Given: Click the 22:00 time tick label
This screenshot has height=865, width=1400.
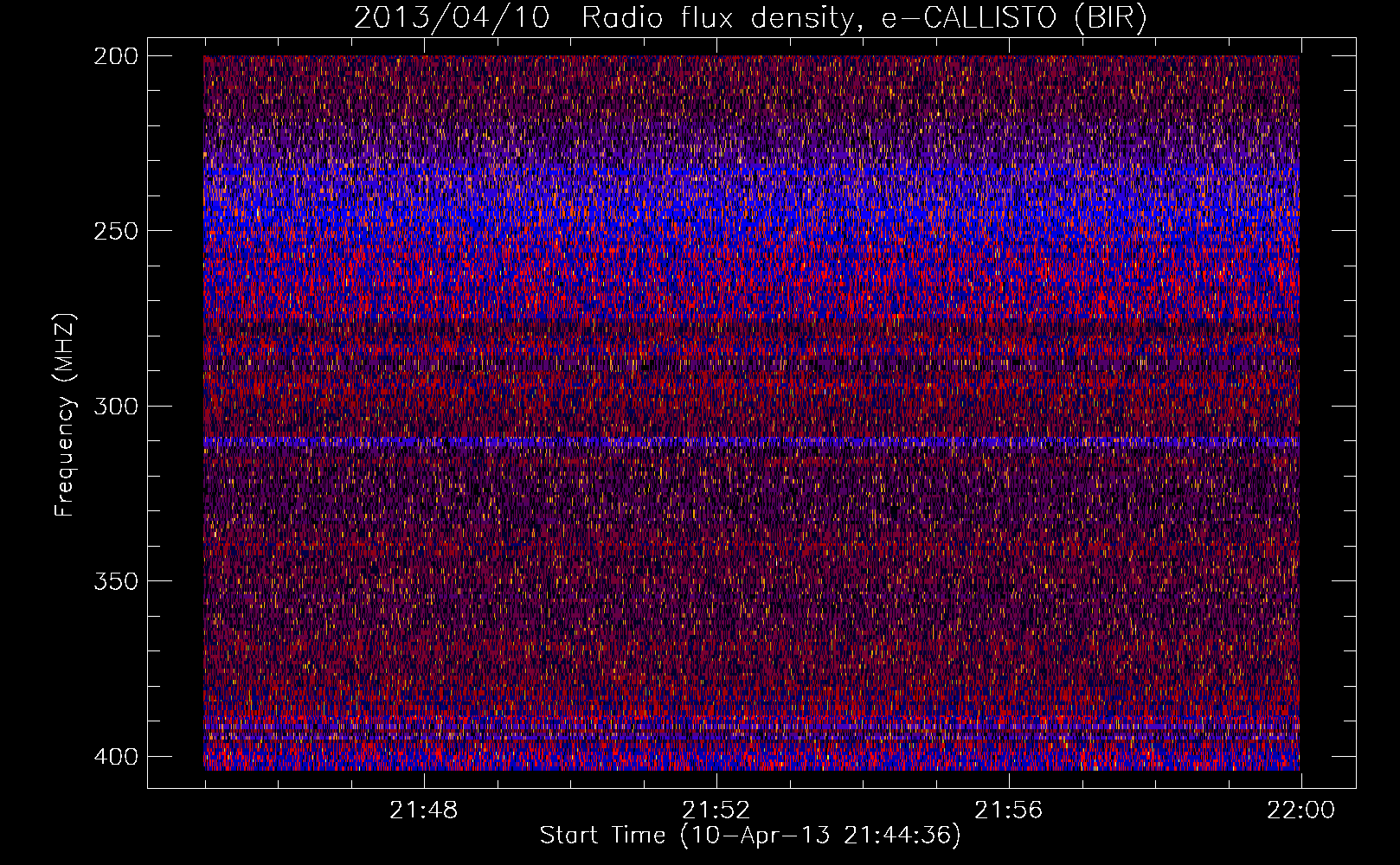Looking at the screenshot, I should (1301, 811).
